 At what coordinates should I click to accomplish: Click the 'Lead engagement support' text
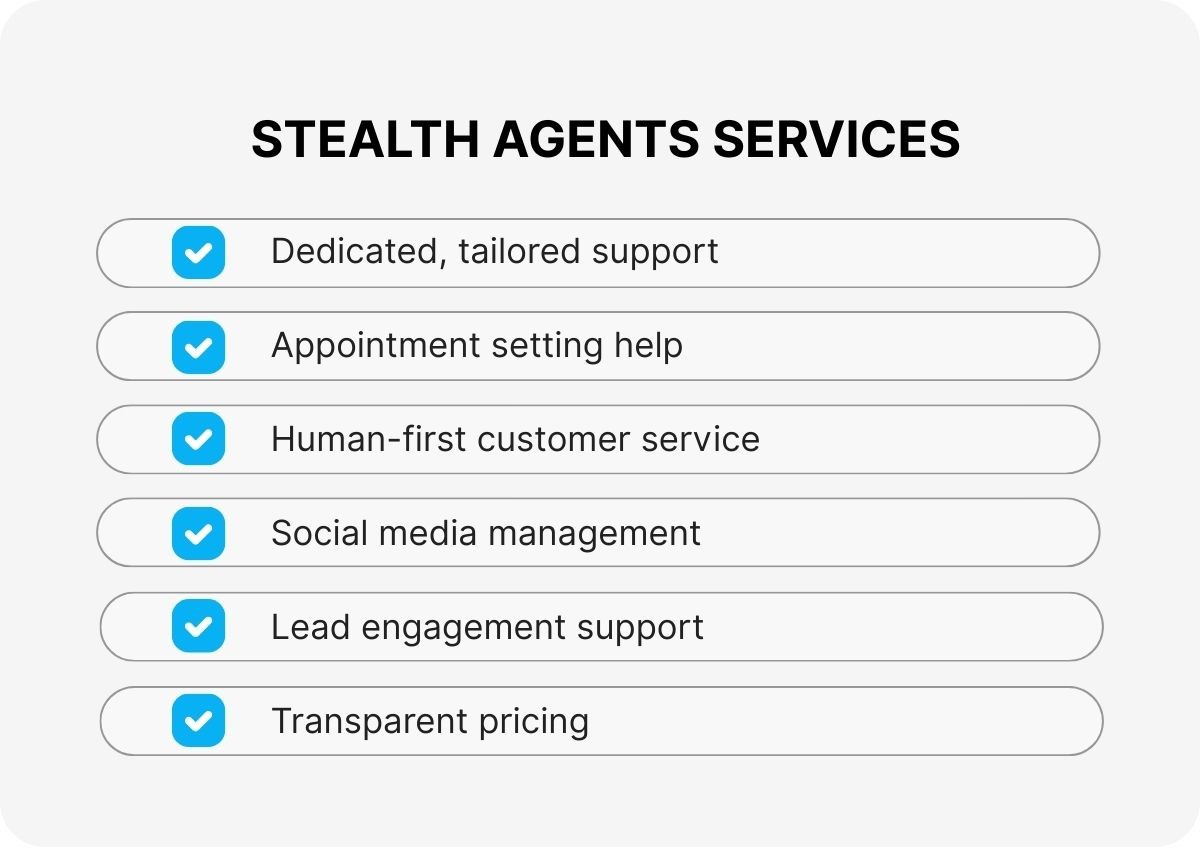(x=487, y=627)
